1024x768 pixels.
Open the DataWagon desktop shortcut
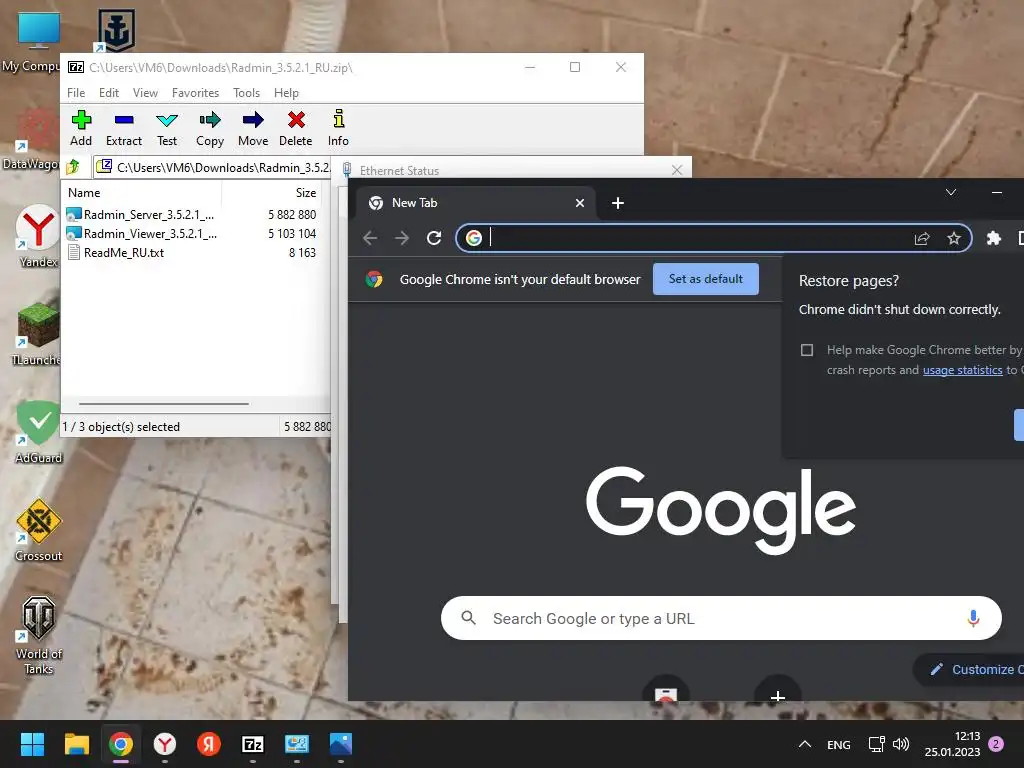(x=31, y=140)
